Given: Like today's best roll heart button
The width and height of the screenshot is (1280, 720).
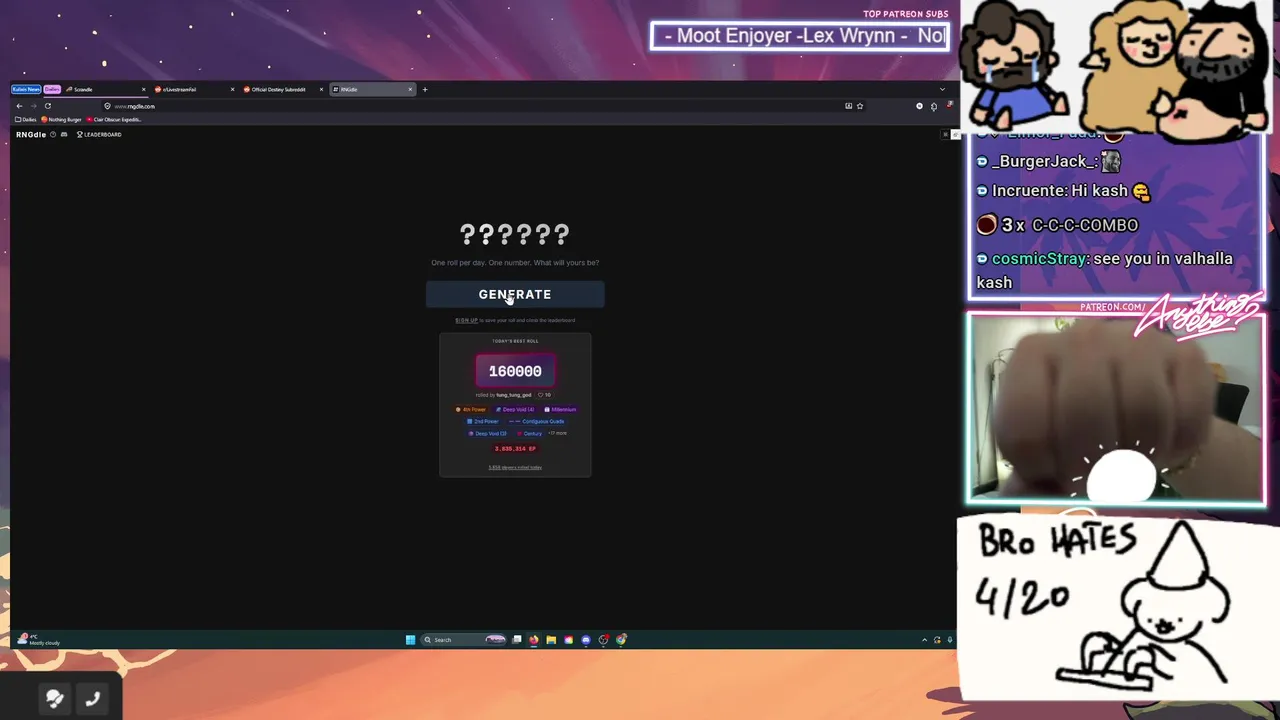Looking at the screenshot, I should tap(544, 395).
